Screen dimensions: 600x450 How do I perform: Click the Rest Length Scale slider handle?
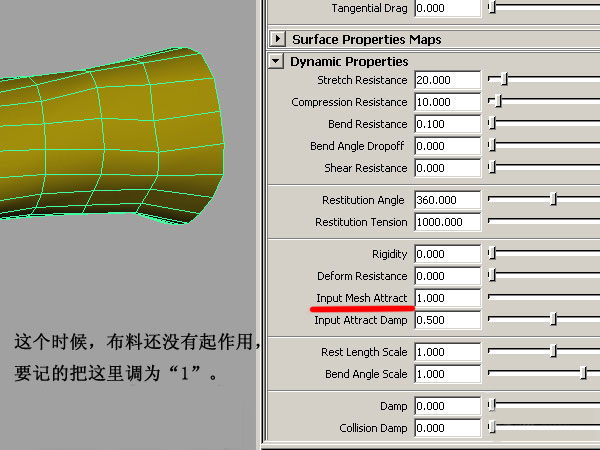(553, 351)
